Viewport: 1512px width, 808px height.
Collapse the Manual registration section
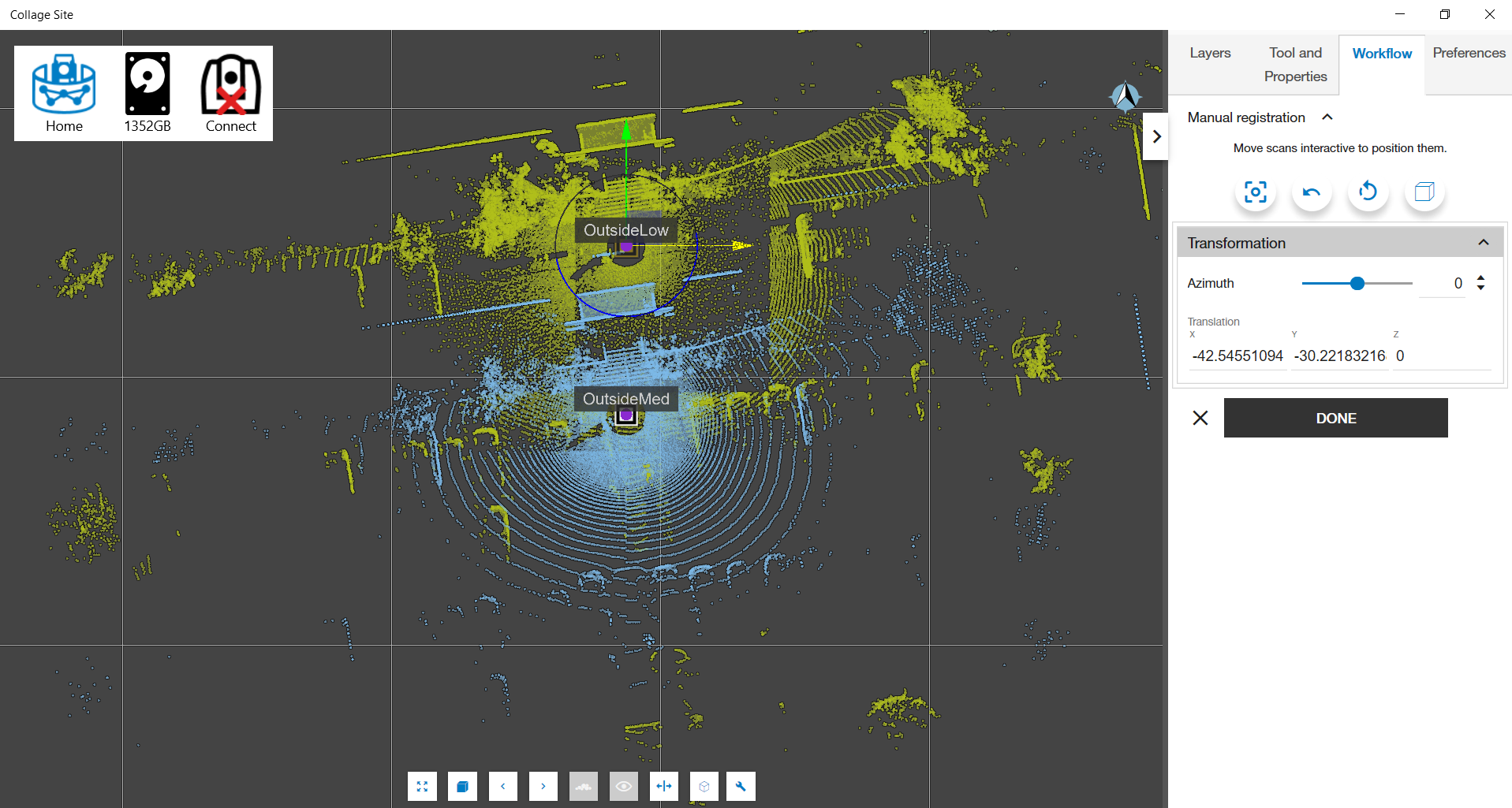1327,117
